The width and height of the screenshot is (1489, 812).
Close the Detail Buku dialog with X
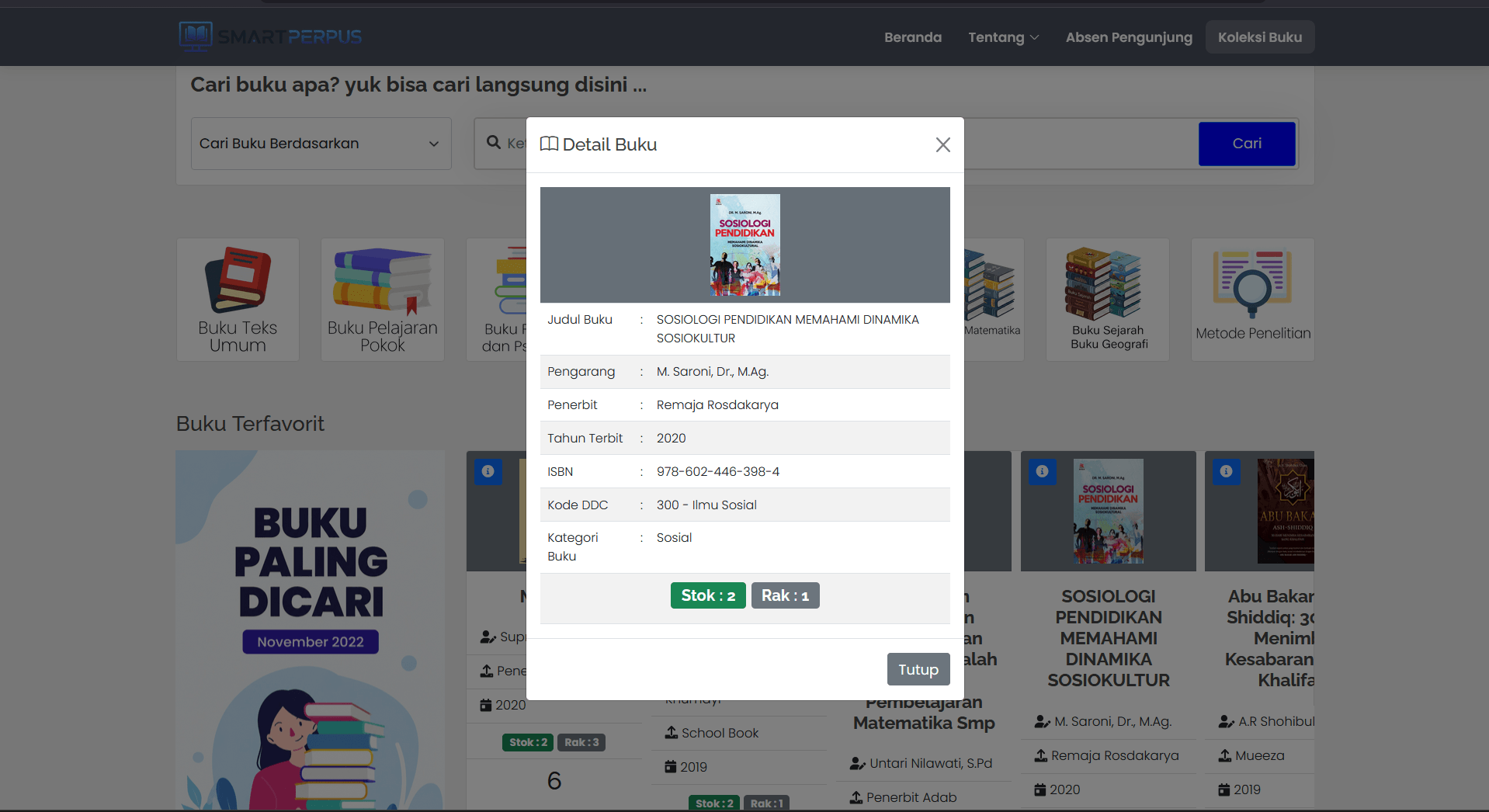tap(942, 145)
